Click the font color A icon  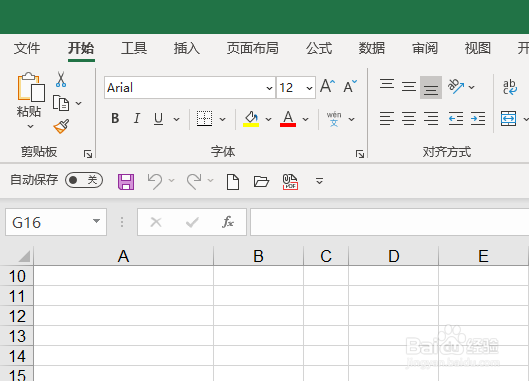(x=288, y=119)
